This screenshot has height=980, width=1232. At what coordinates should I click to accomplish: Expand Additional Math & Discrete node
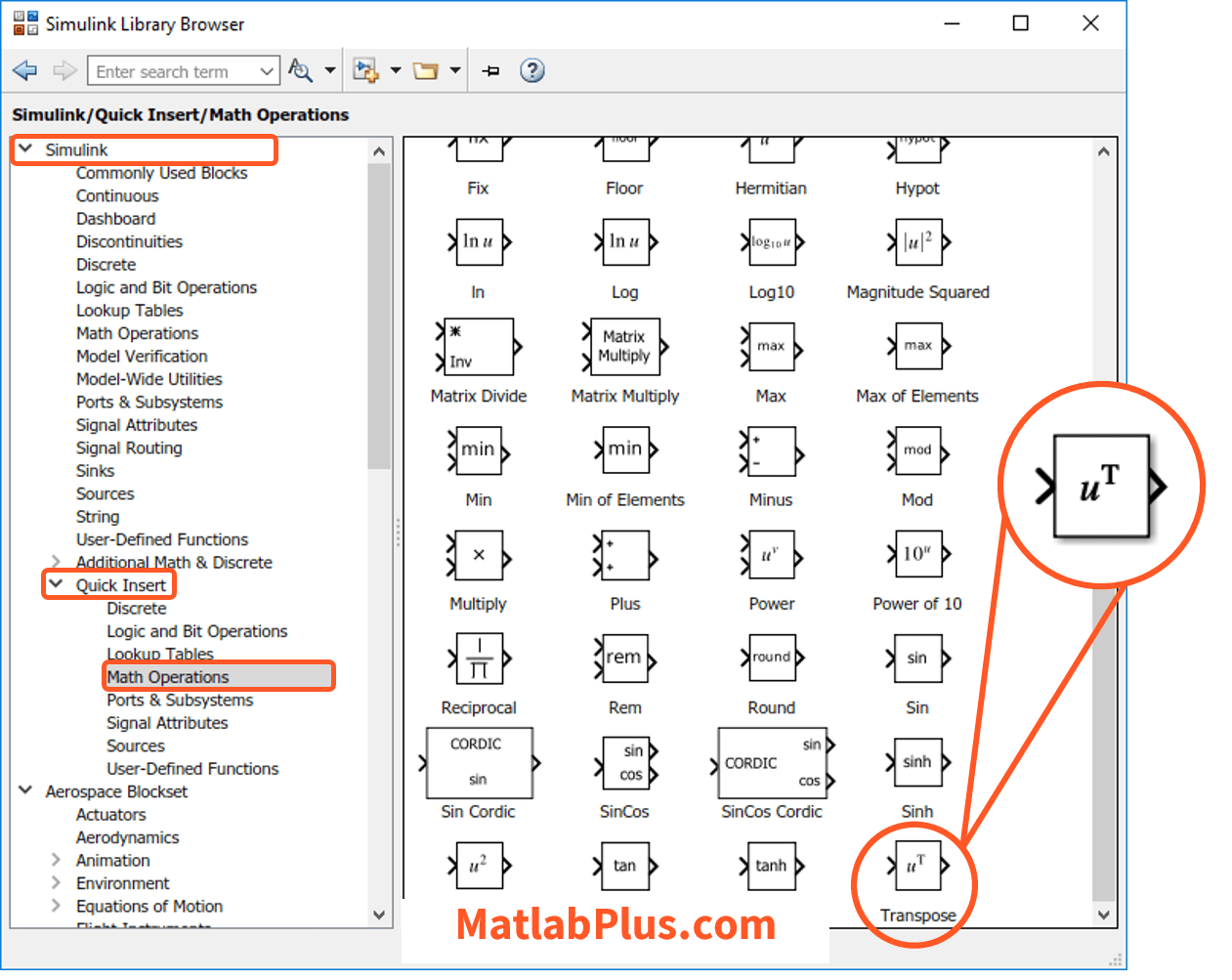57,562
